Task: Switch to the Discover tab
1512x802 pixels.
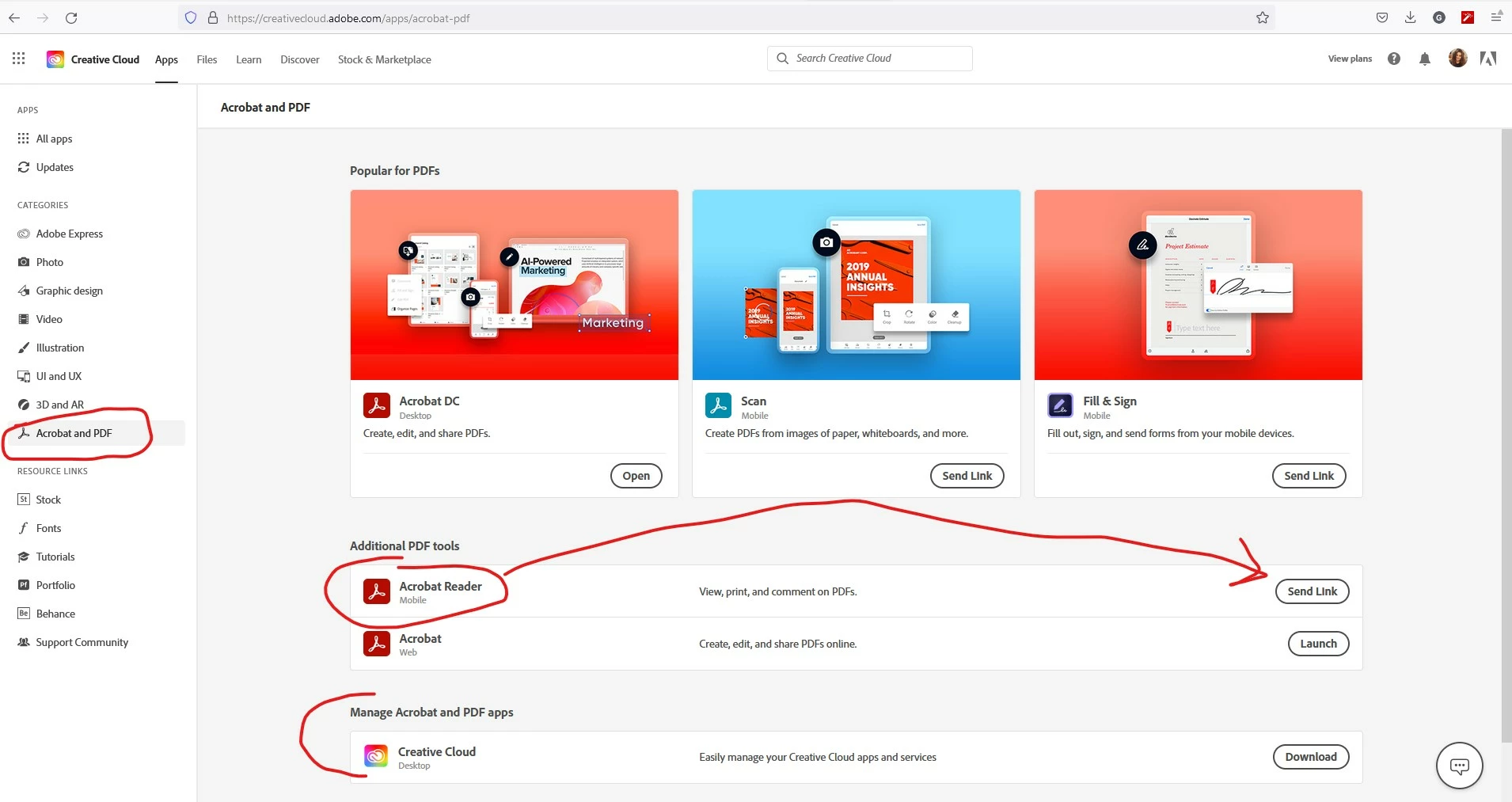Action: (x=300, y=59)
